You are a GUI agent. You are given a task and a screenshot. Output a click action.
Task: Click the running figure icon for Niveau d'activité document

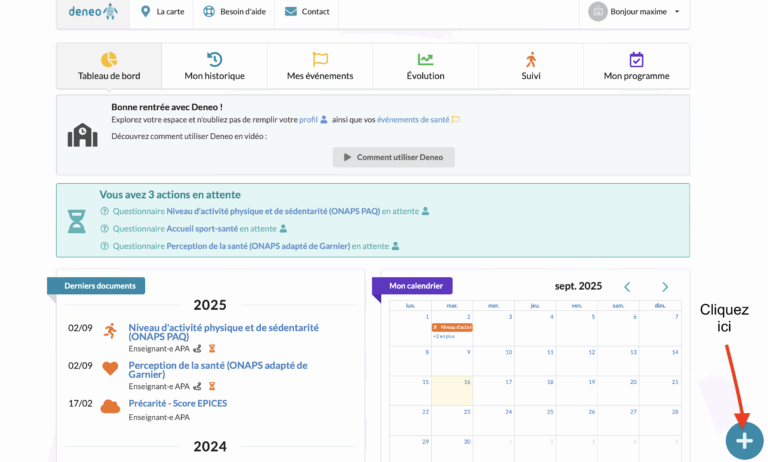110,331
